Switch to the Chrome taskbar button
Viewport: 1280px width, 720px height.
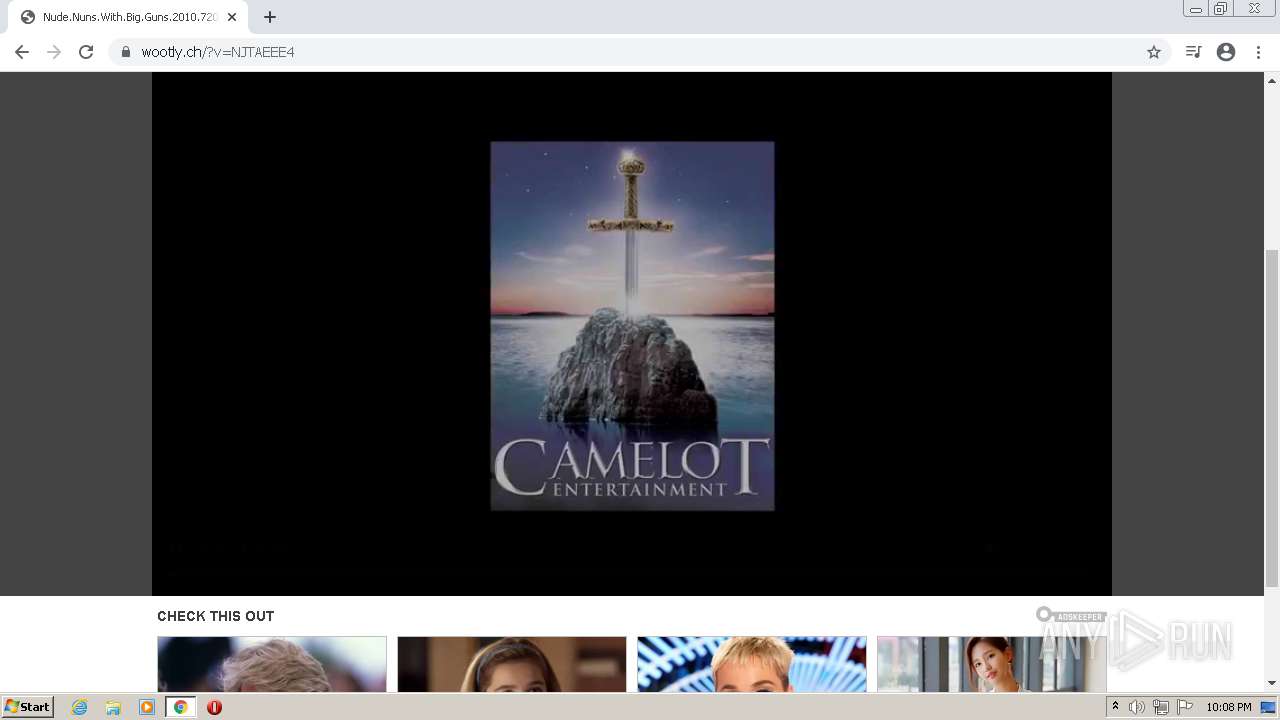point(181,707)
